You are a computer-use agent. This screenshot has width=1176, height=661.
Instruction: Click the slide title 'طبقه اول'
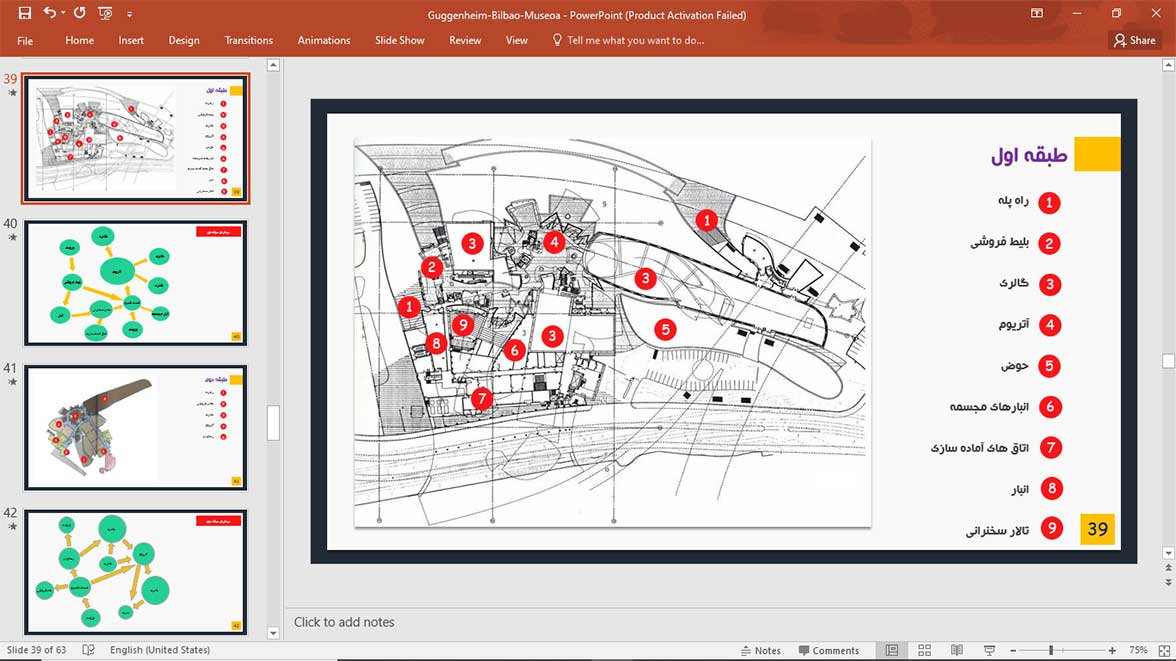[1029, 155]
